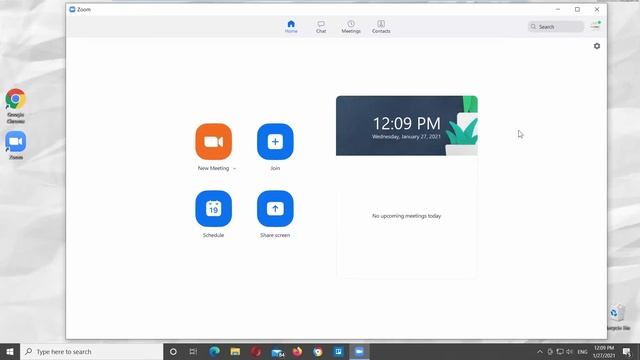Open Google Chrome desktop shortcut
The width and height of the screenshot is (640, 360).
16,106
